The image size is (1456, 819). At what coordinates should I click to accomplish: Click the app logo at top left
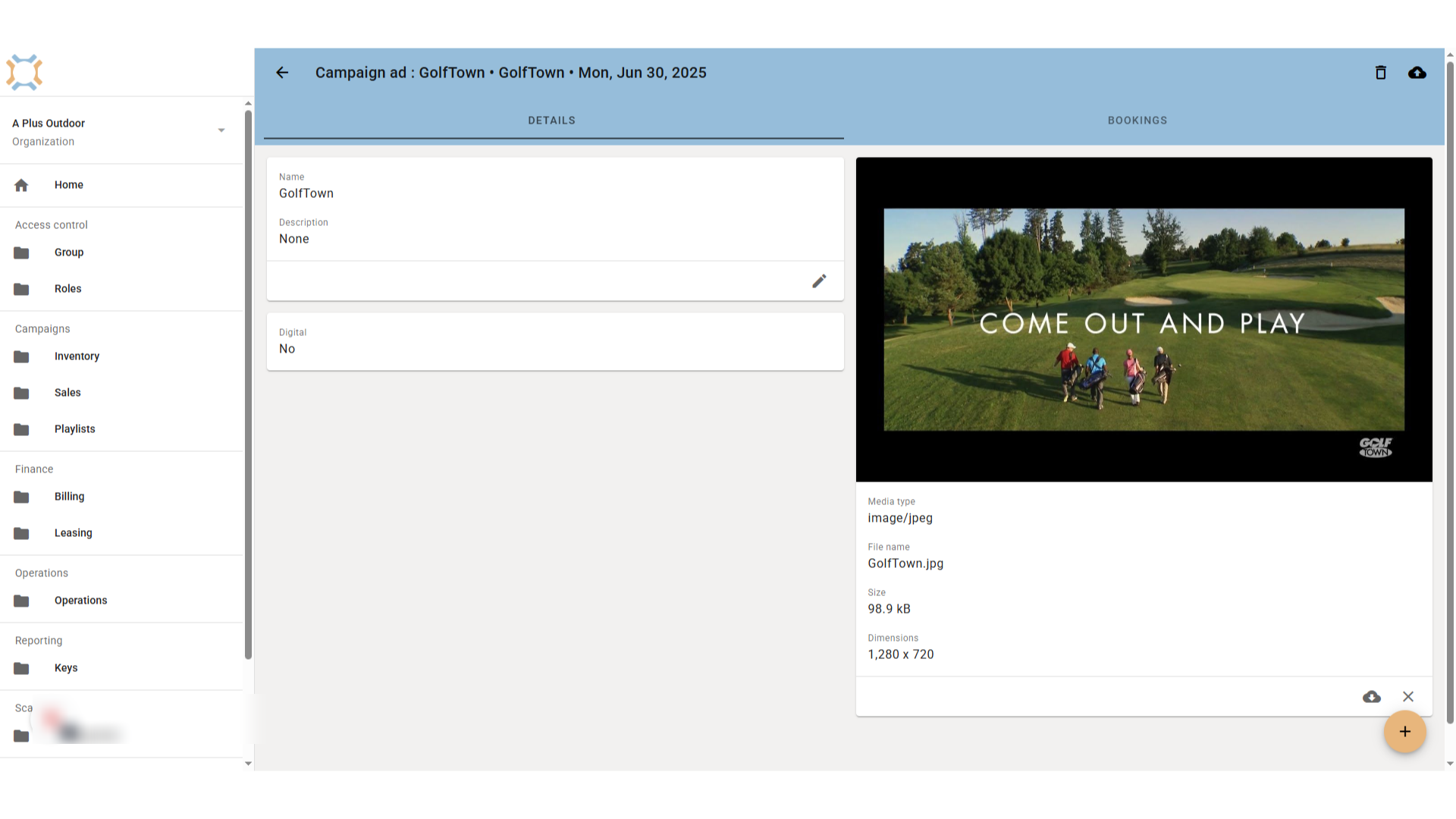[x=24, y=73]
